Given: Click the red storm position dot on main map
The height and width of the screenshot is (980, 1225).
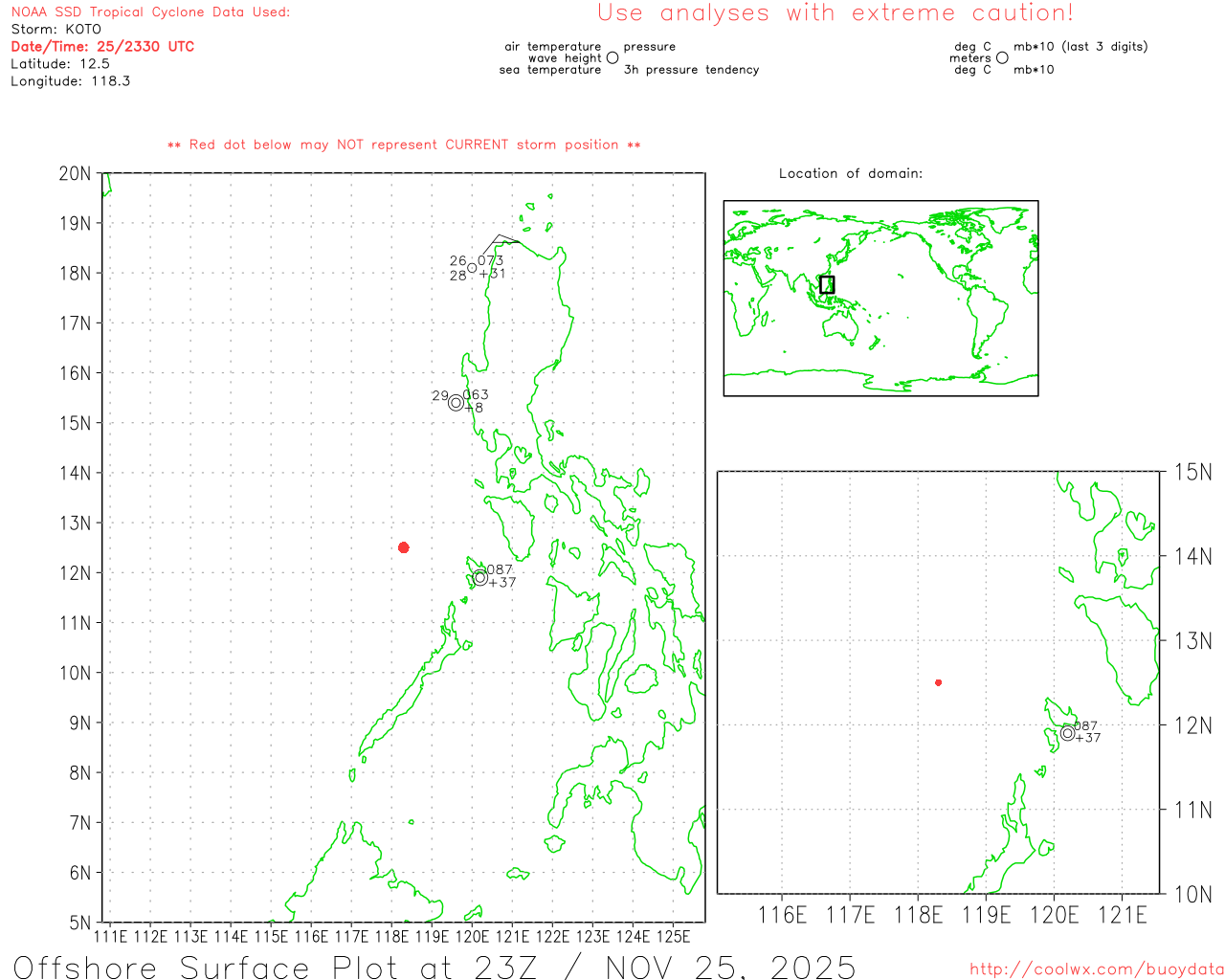Looking at the screenshot, I should (x=404, y=547).
